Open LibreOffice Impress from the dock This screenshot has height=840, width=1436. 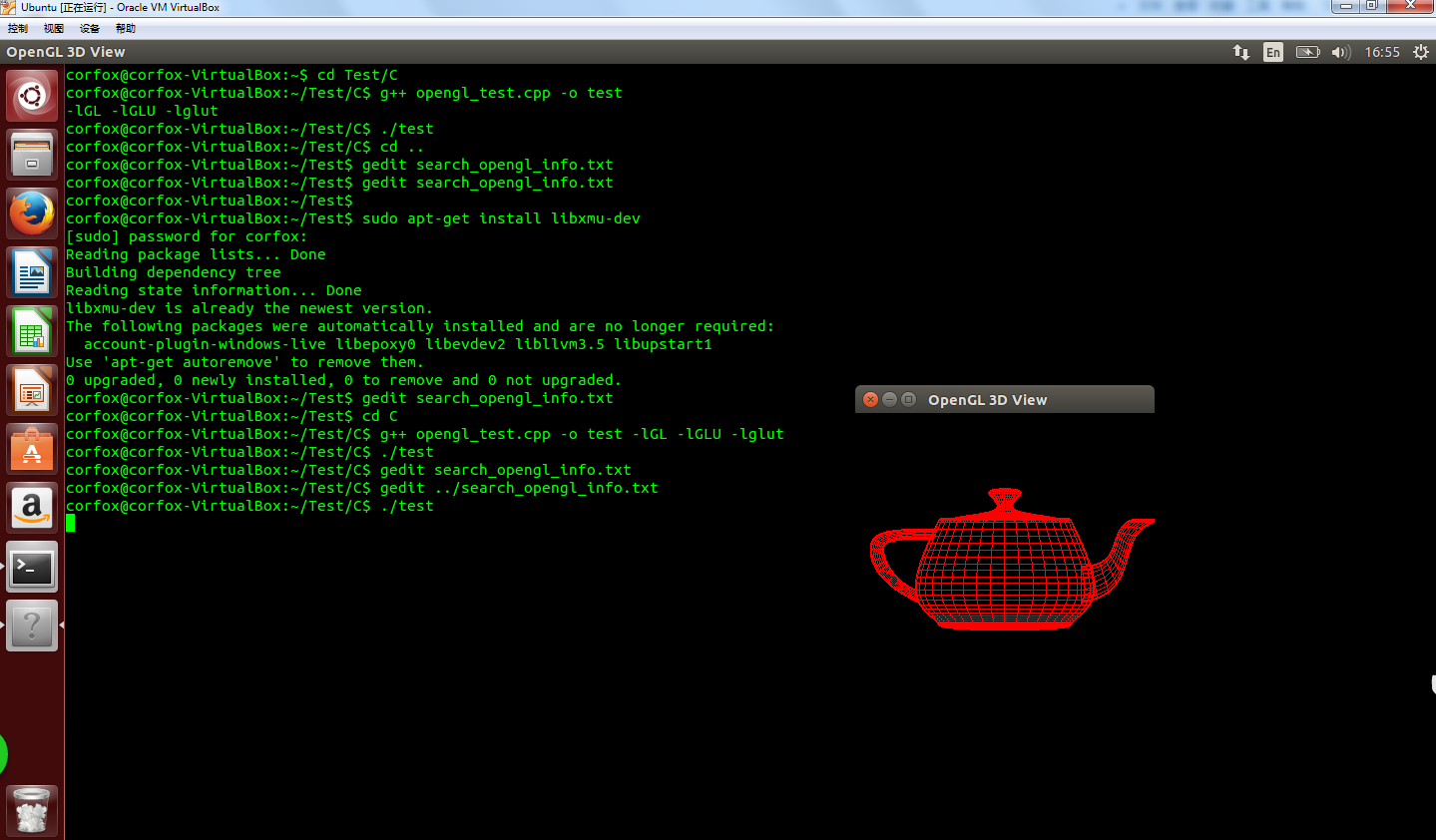click(32, 390)
